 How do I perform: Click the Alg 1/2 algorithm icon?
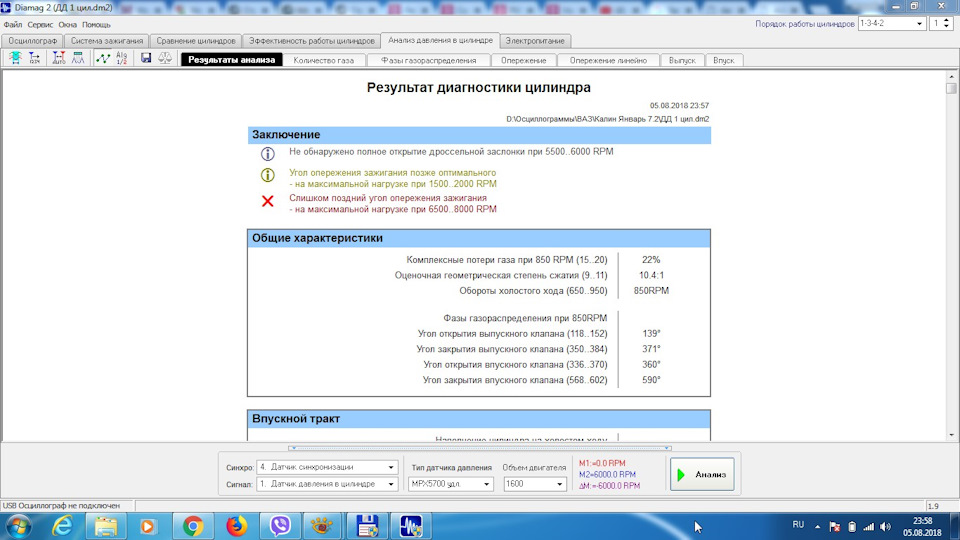(x=122, y=58)
